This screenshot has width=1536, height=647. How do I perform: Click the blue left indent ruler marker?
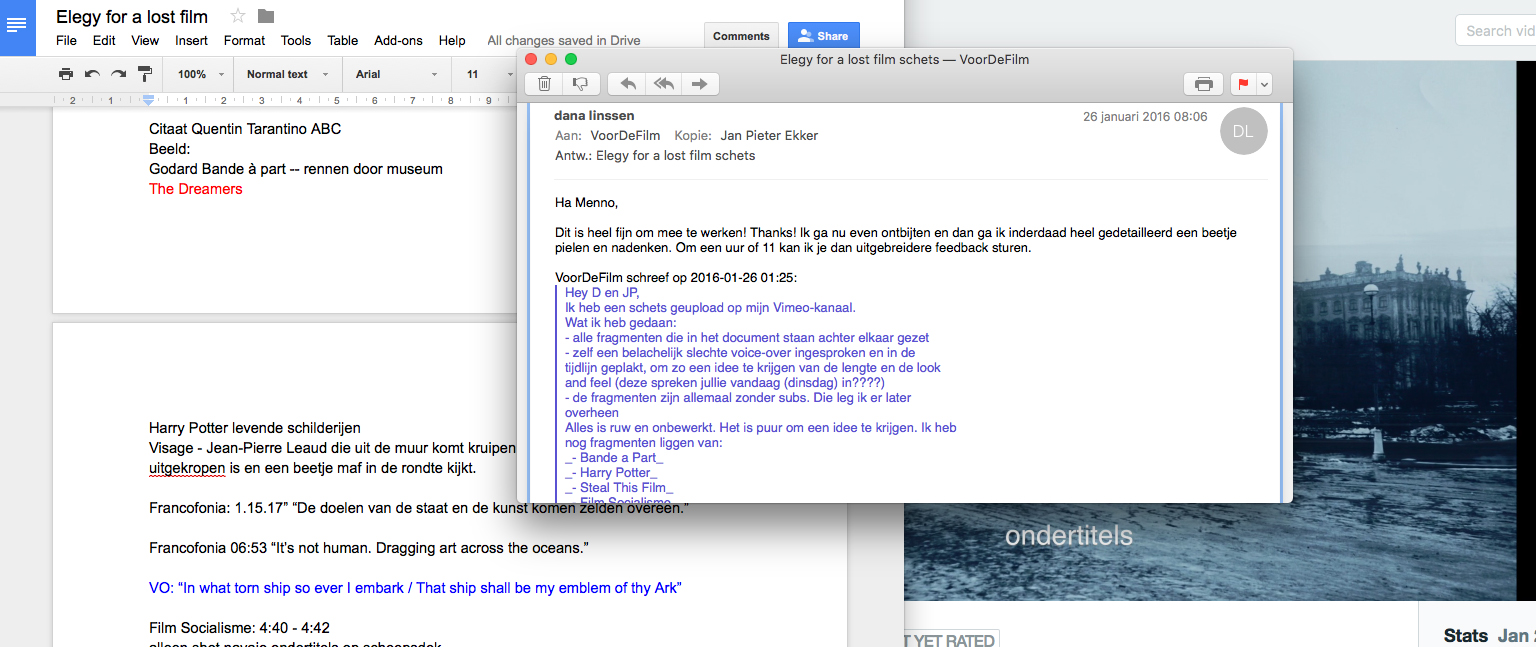point(148,99)
